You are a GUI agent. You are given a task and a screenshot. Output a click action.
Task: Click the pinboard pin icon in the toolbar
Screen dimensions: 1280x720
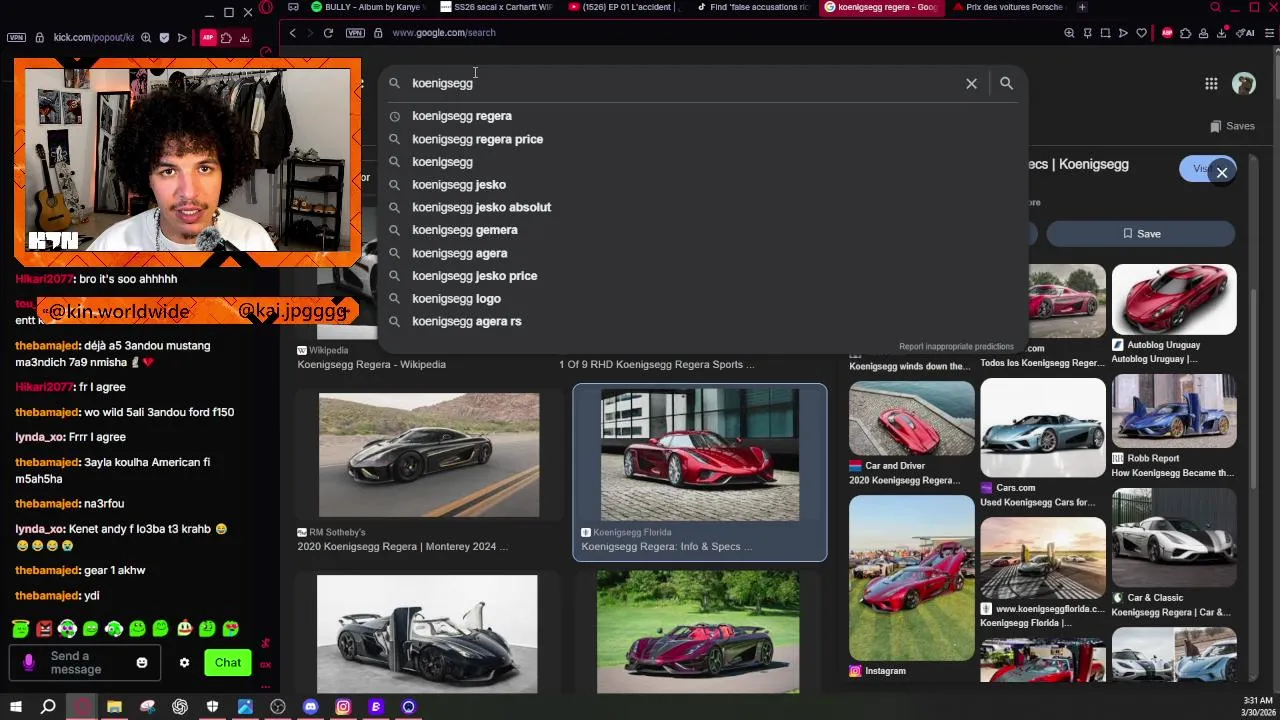coord(1087,33)
